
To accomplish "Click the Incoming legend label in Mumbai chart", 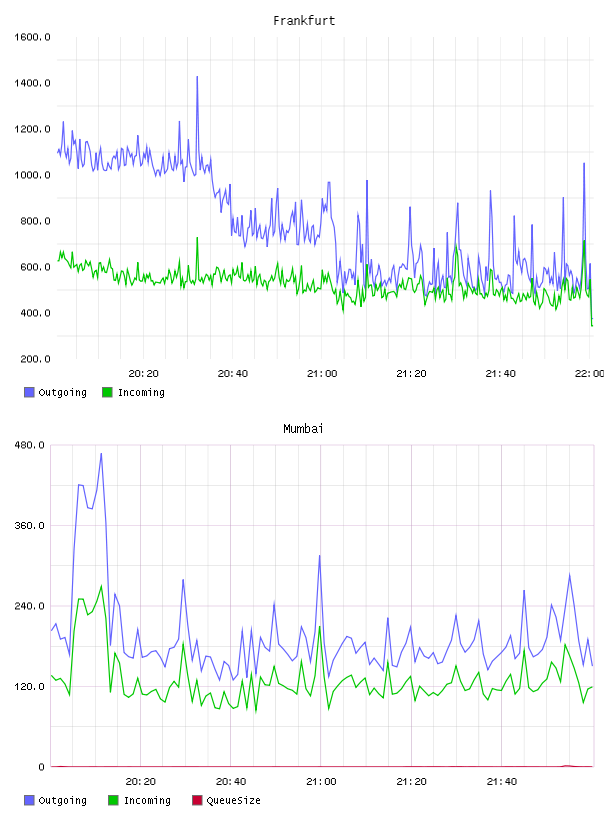I will click(147, 800).
